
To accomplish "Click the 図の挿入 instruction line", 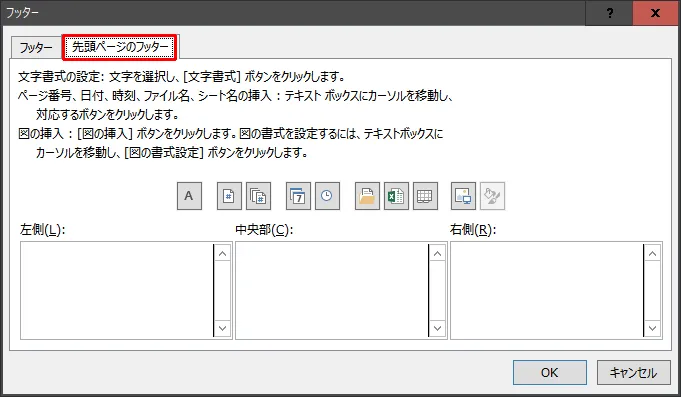I will coord(231,133).
